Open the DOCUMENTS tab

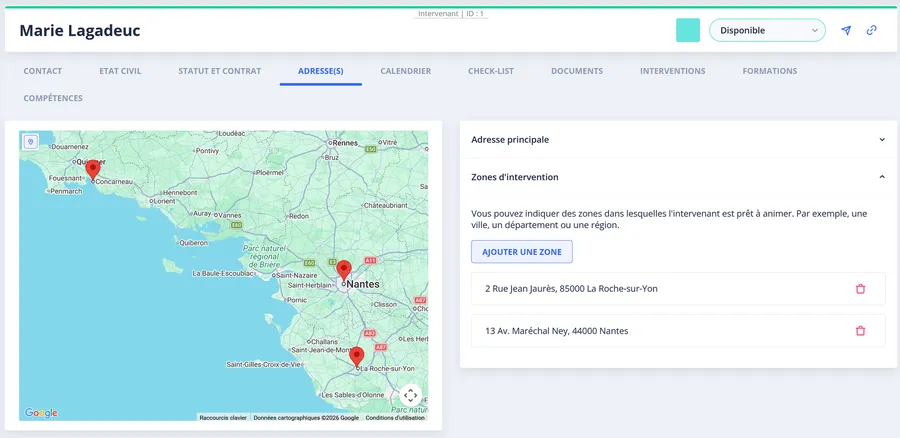[577, 71]
